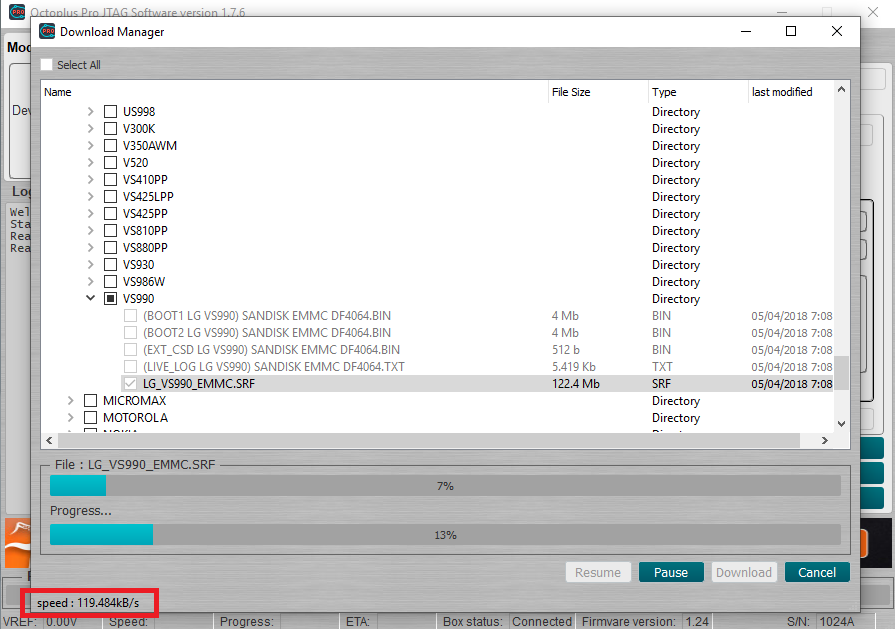Click the file progress bar at 7%
The width and height of the screenshot is (895, 629).
pos(445,486)
